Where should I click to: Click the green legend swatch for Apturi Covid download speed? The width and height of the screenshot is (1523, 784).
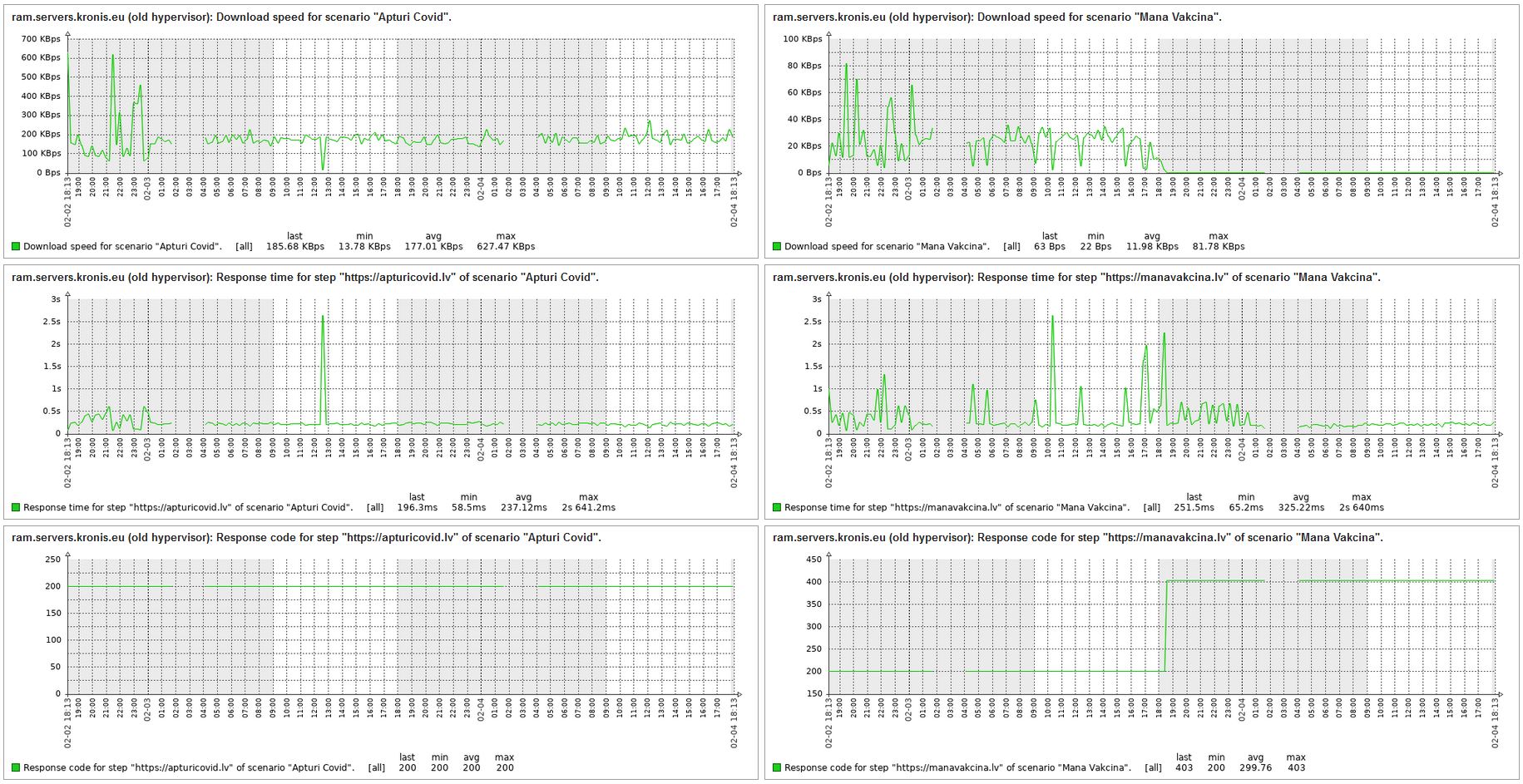click(x=16, y=246)
